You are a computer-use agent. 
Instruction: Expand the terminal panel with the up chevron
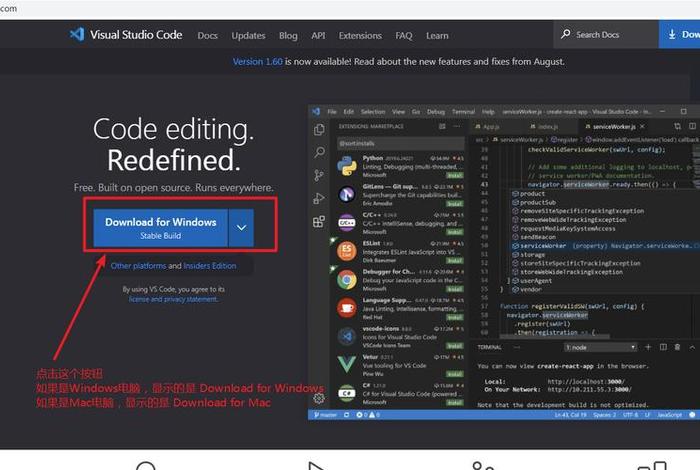coord(692,347)
